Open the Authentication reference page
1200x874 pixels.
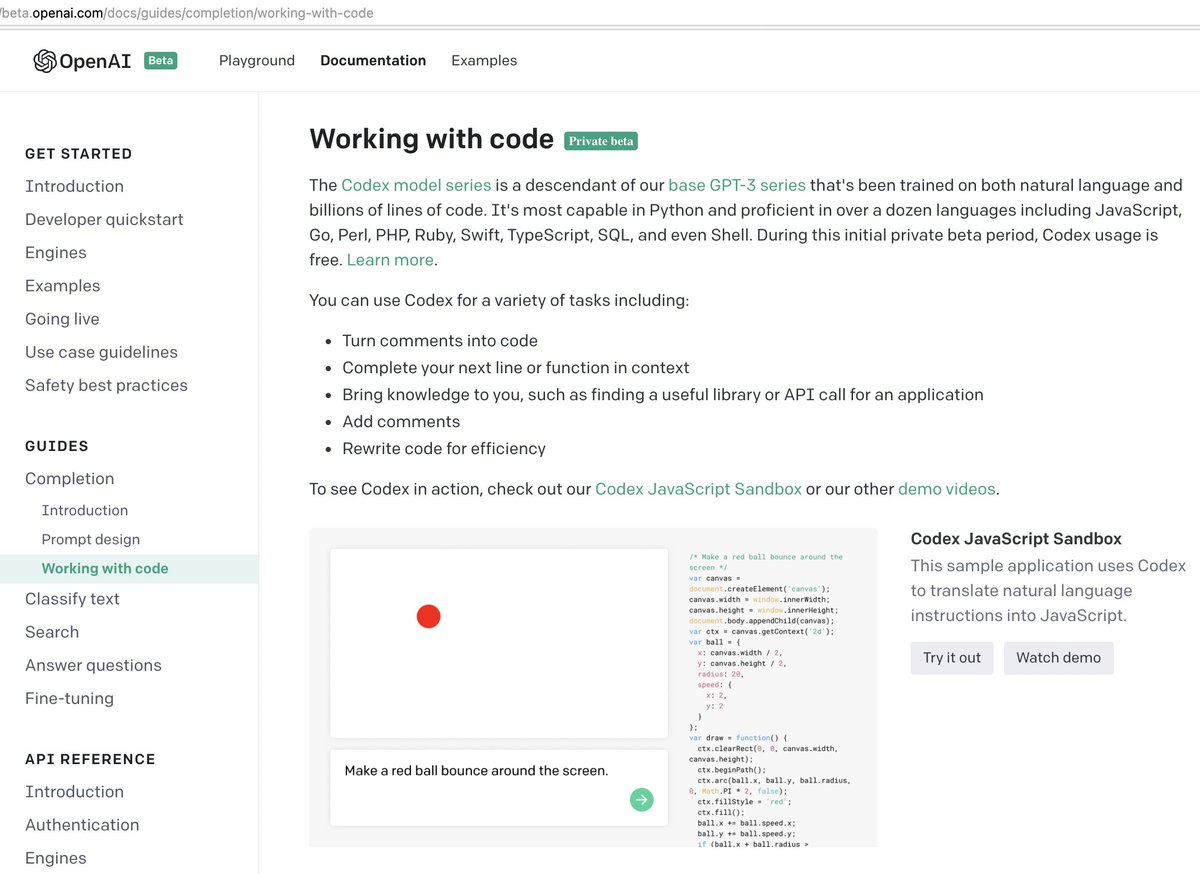[x=82, y=824]
